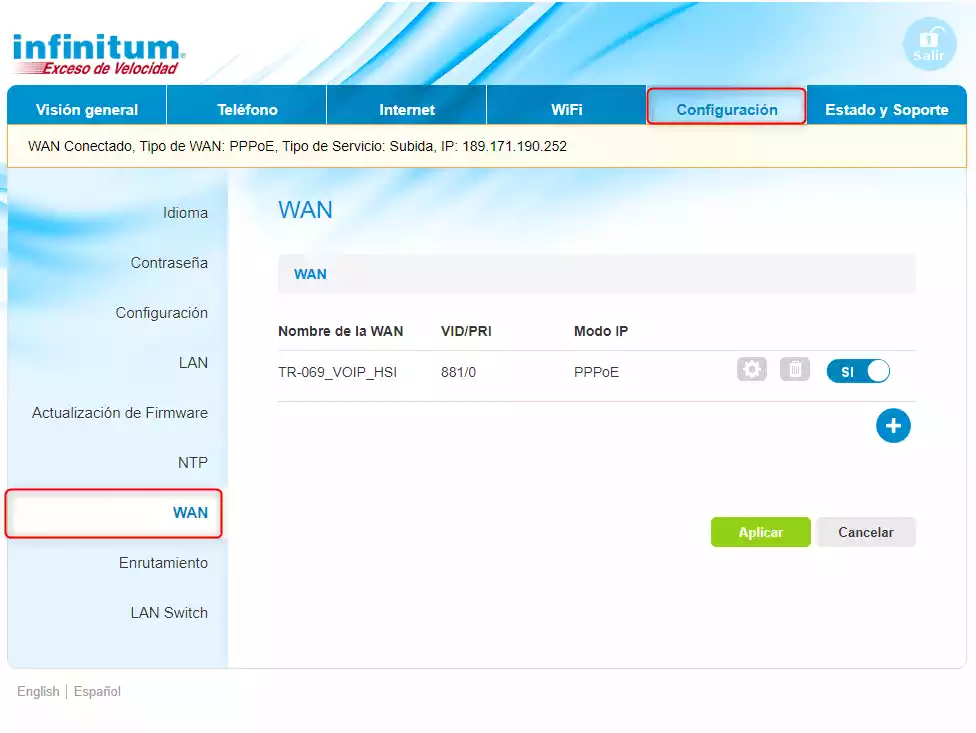Viewport: 976px width, 733px height.
Task: Click the infinitum logo
Action: coord(98,54)
